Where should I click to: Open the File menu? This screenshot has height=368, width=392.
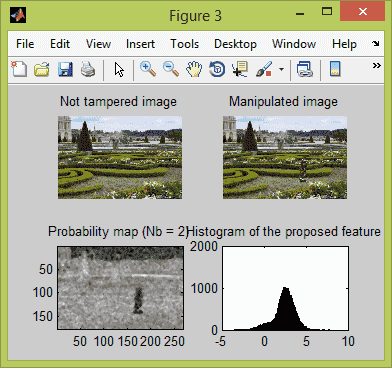(x=25, y=44)
